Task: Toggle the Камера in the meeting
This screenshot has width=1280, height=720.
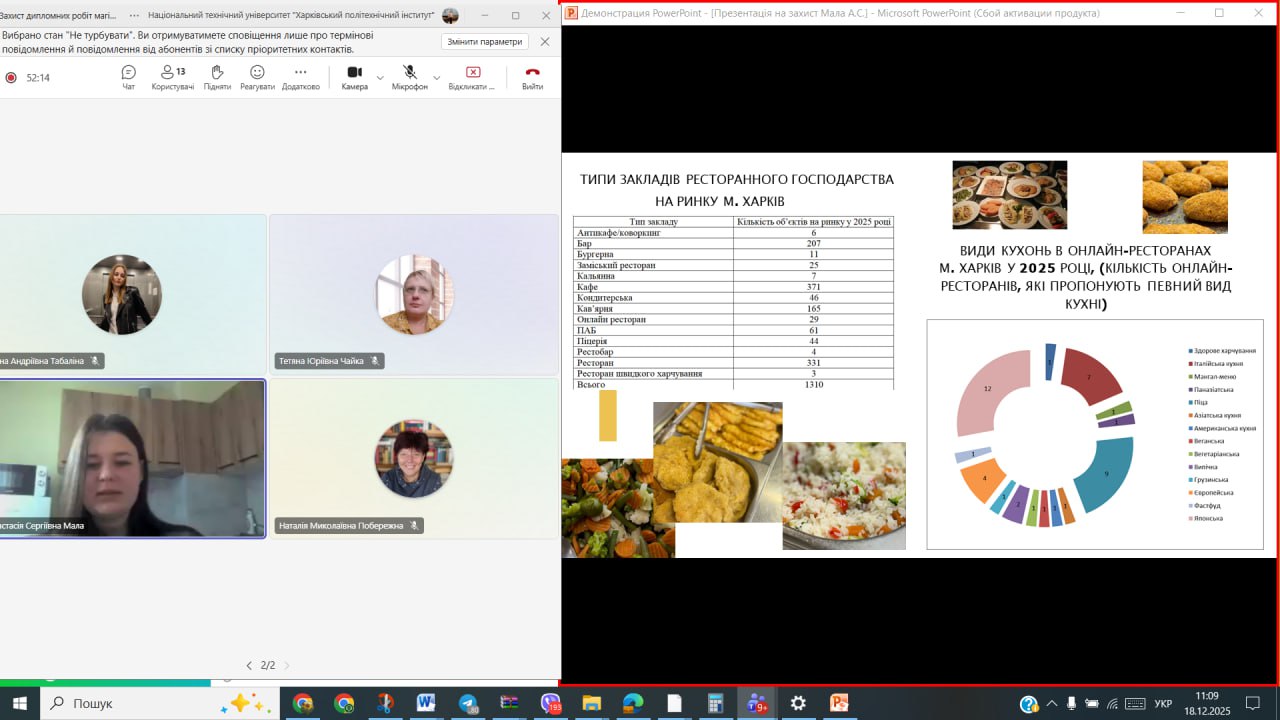Action: click(x=354, y=77)
